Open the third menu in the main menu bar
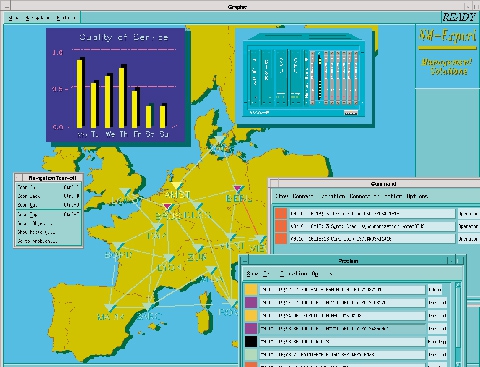This screenshot has width=480, height=367. (x=66, y=18)
